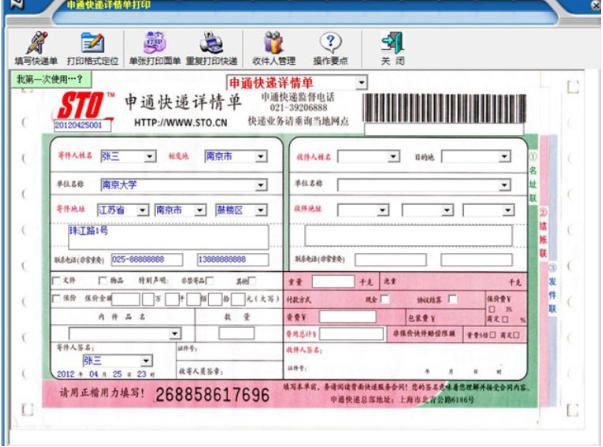
Task: Expand the recipient 单位名称 dropdown
Action: [x=504, y=185]
